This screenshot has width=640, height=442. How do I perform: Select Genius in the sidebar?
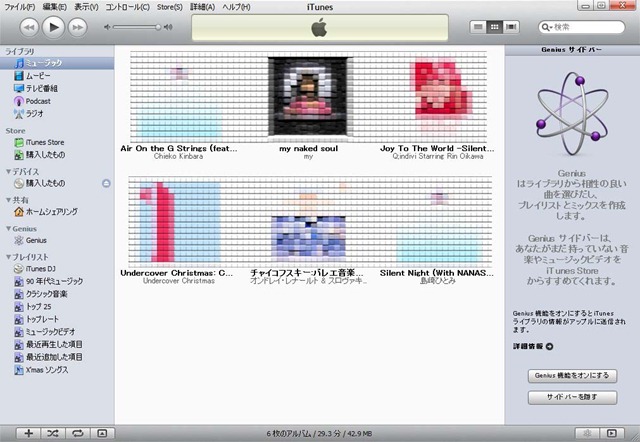57,240
